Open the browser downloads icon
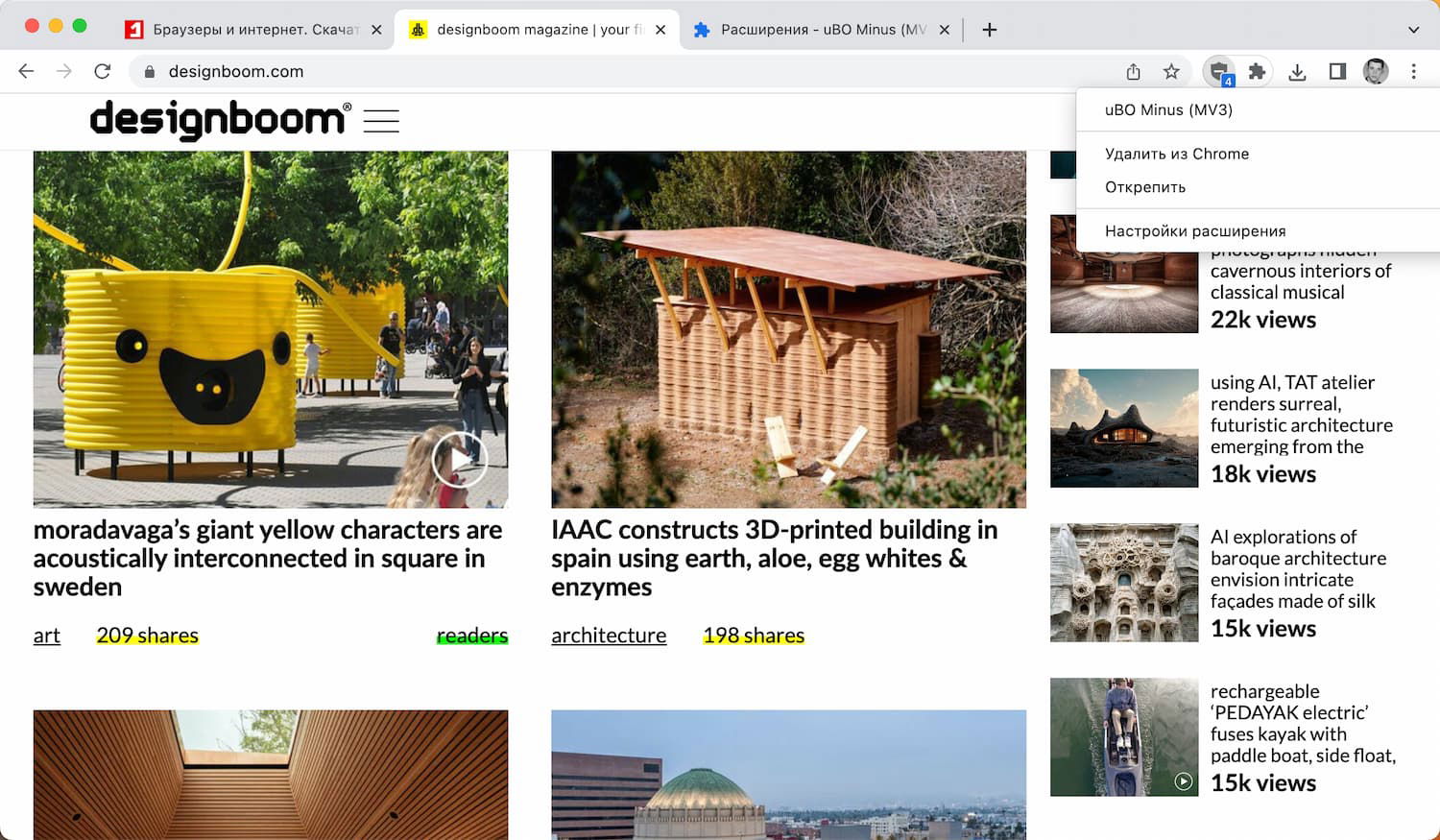Screen dimensions: 1440x840 coord(1297,72)
